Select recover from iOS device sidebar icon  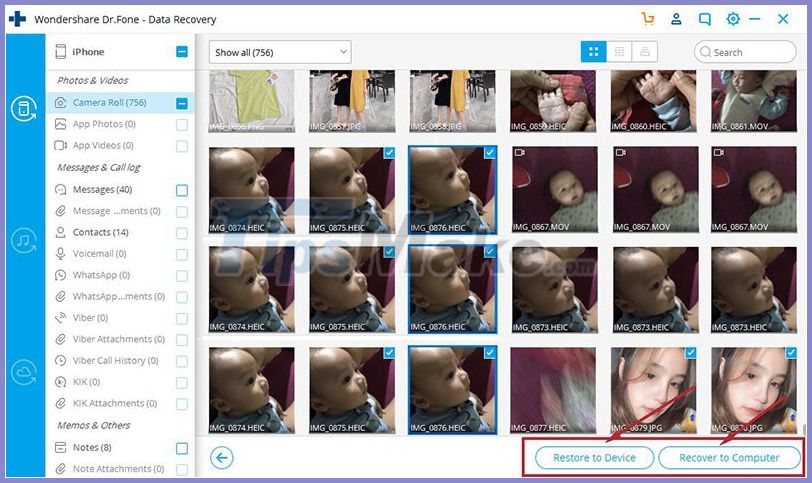coord(24,109)
